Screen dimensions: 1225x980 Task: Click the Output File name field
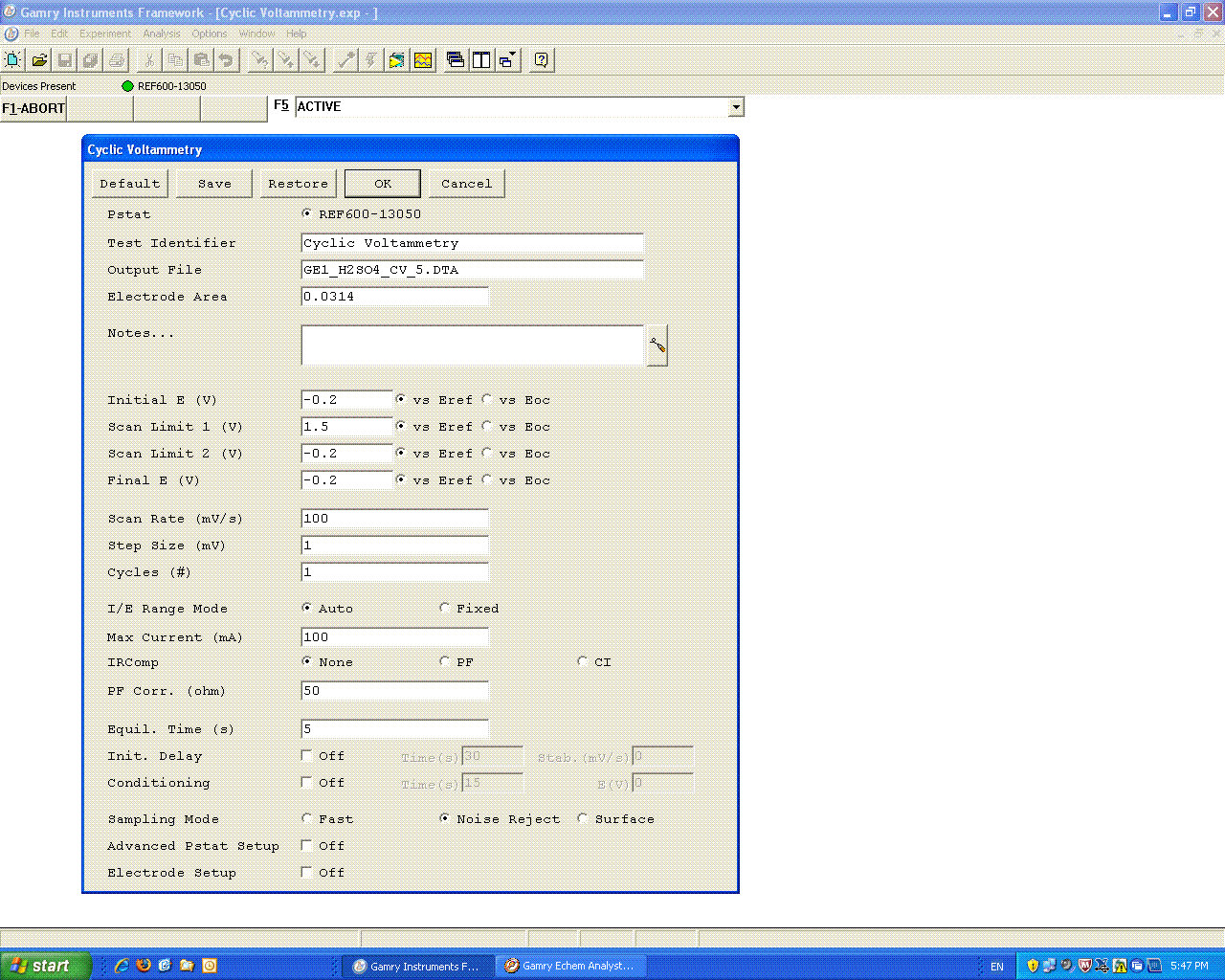[472, 270]
